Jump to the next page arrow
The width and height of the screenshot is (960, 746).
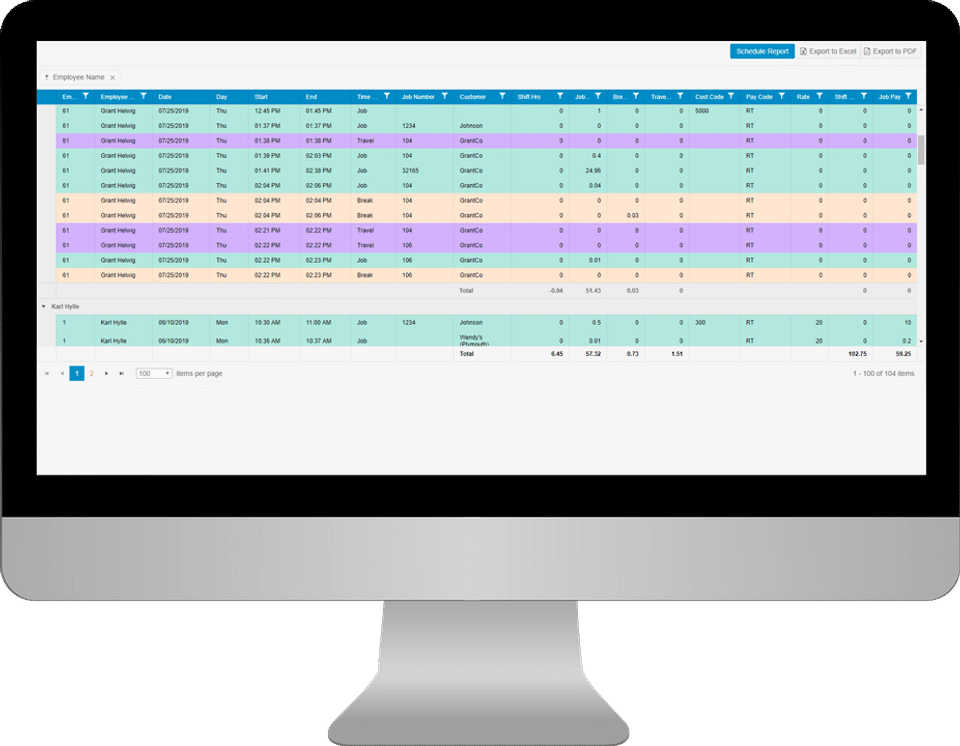click(x=107, y=374)
